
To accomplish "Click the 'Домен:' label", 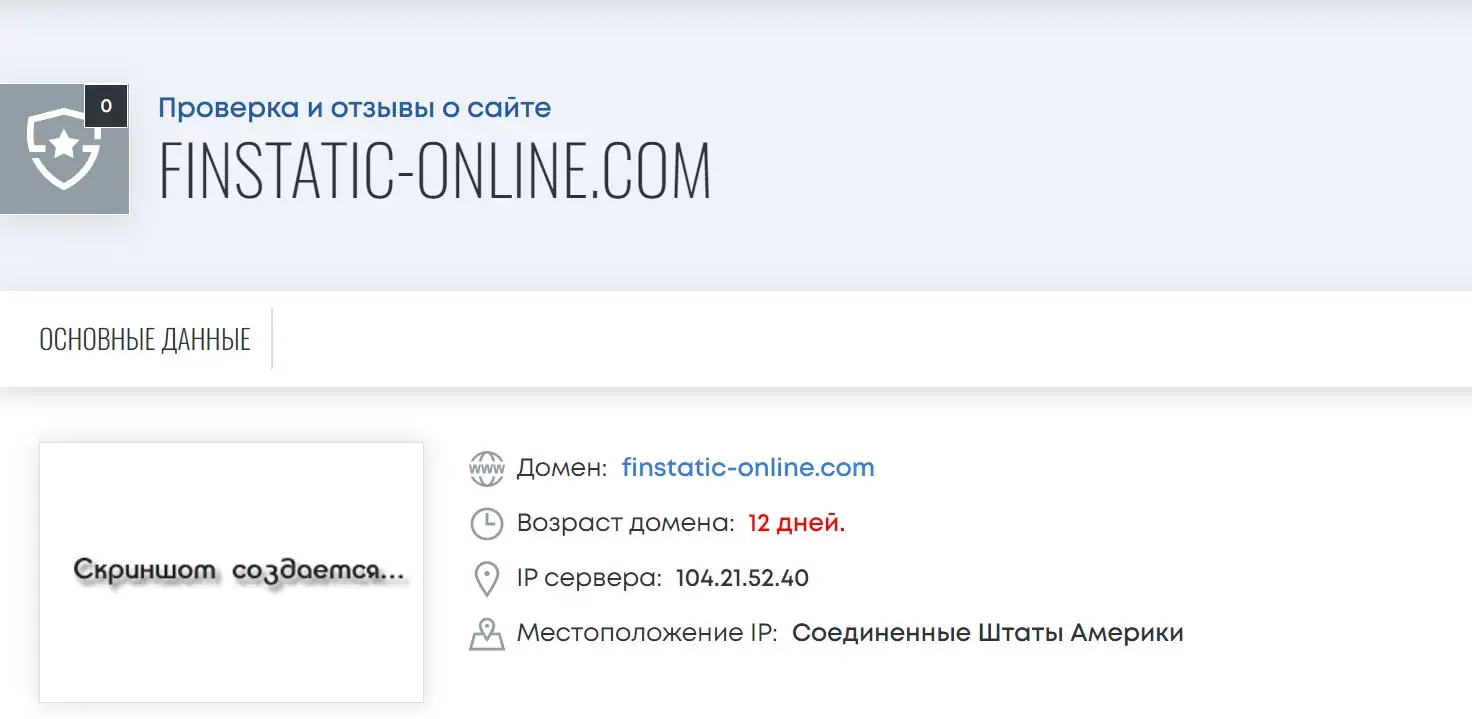I will [562, 468].
